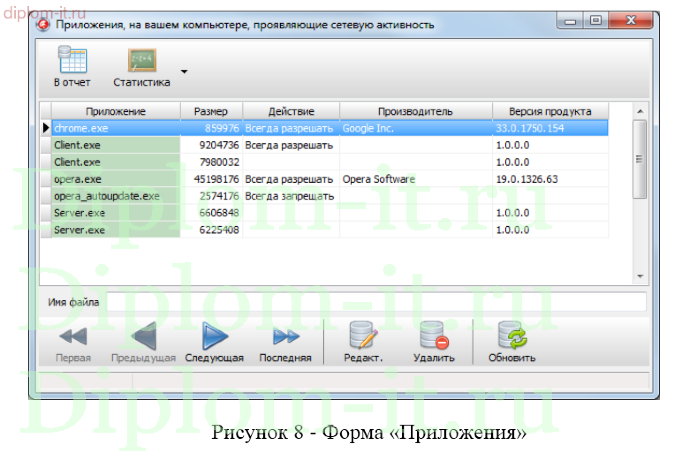Sort by the 'Размер' column header

(211, 111)
